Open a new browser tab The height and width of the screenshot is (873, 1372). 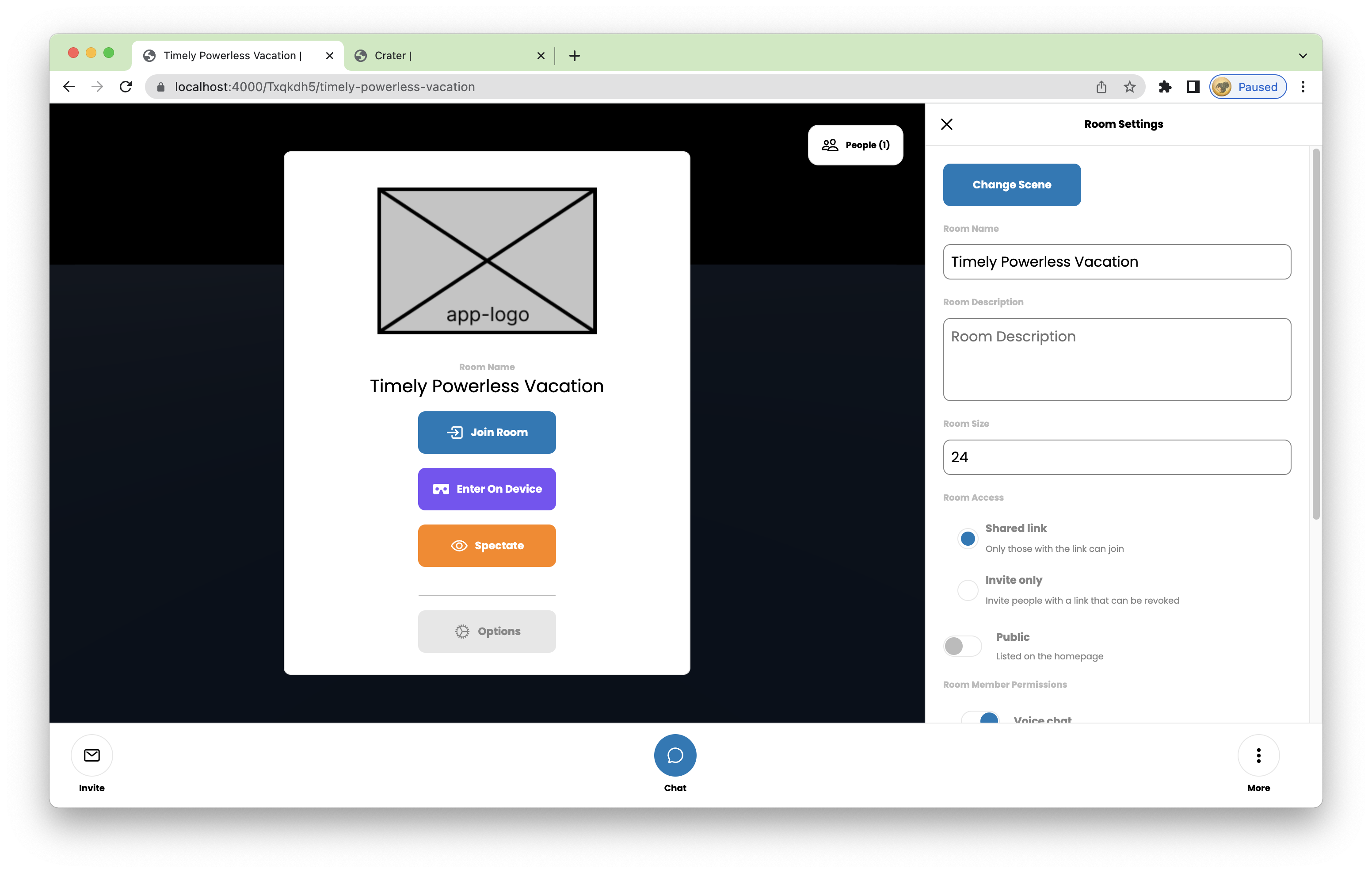574,55
